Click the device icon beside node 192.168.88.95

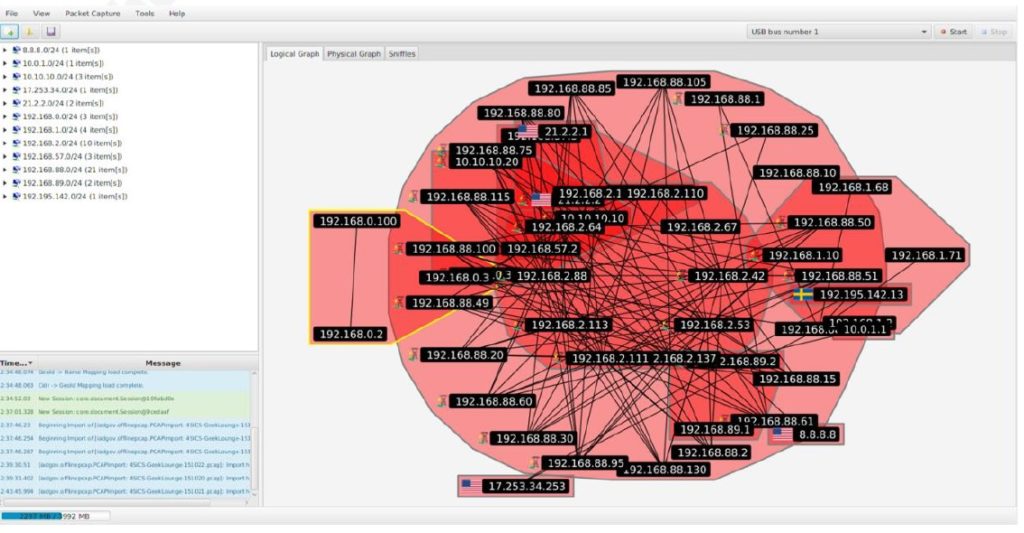(534, 463)
